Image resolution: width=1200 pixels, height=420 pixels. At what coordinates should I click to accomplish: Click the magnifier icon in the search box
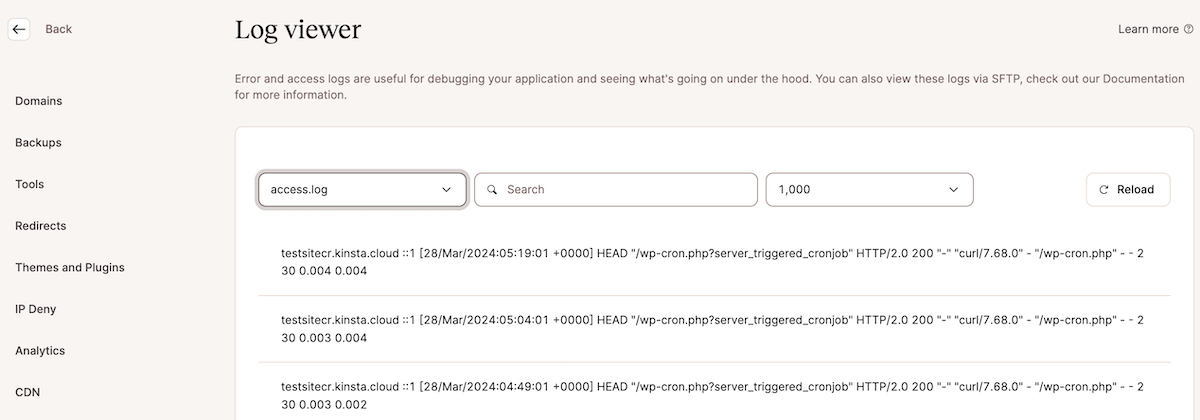(492, 189)
